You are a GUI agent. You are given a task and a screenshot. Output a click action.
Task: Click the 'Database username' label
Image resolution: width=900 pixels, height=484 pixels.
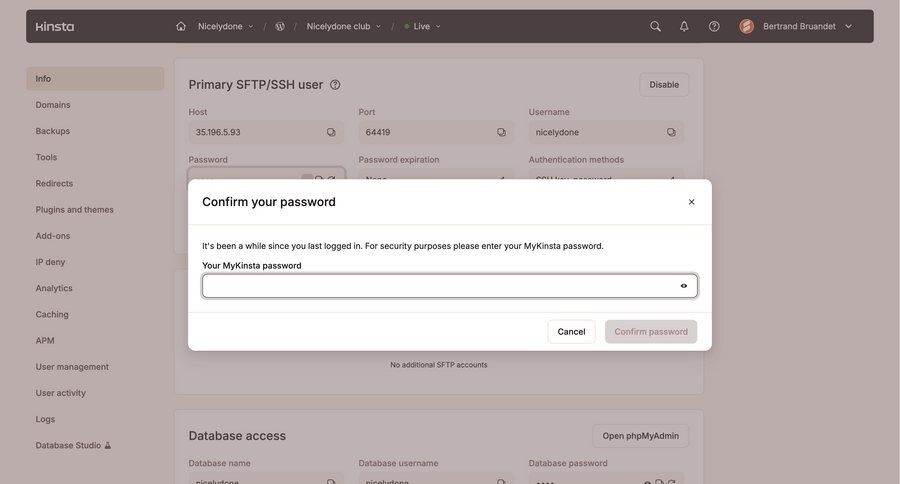[398, 463]
